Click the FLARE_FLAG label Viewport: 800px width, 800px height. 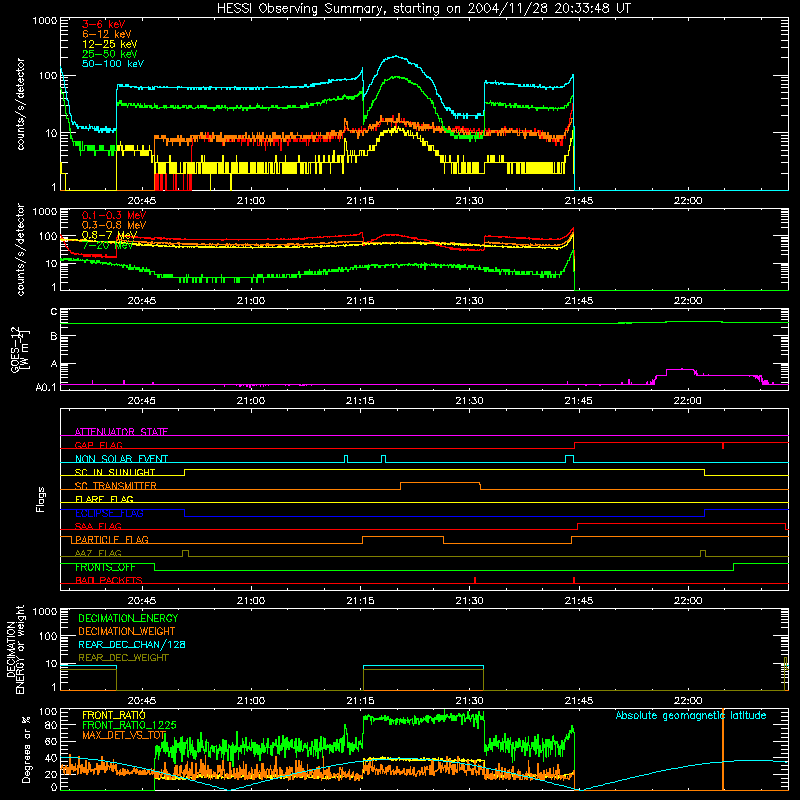point(104,499)
